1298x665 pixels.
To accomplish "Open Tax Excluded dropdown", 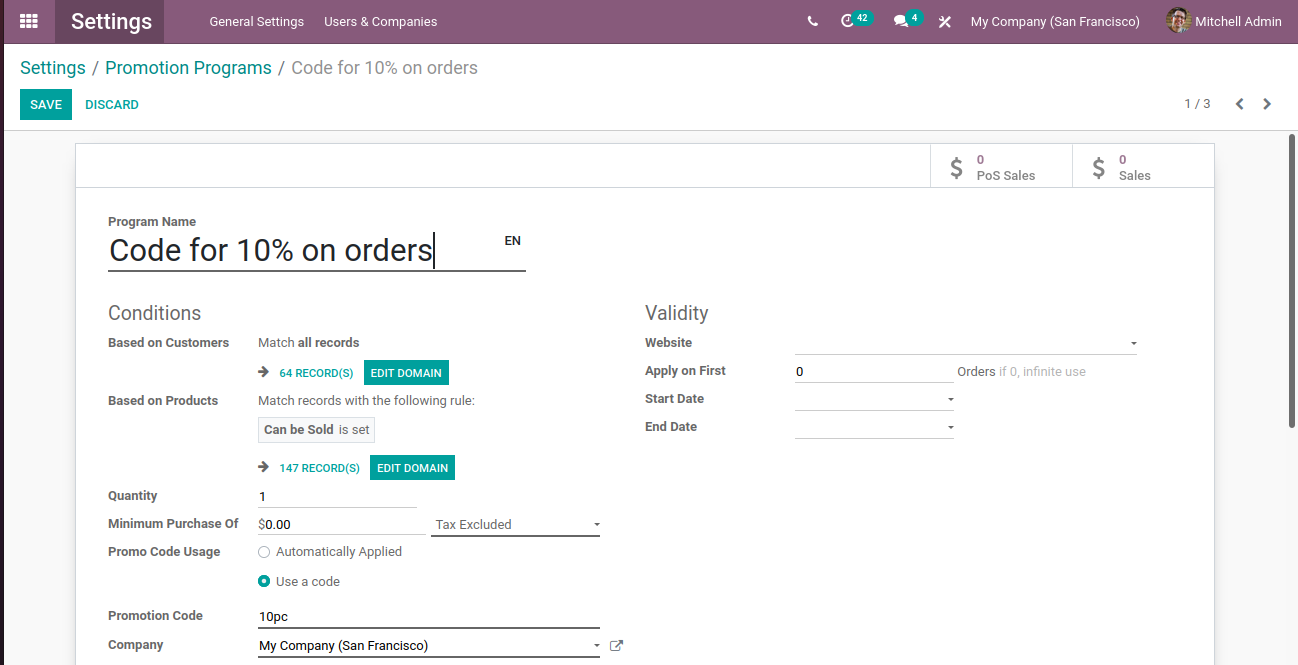I will click(515, 524).
